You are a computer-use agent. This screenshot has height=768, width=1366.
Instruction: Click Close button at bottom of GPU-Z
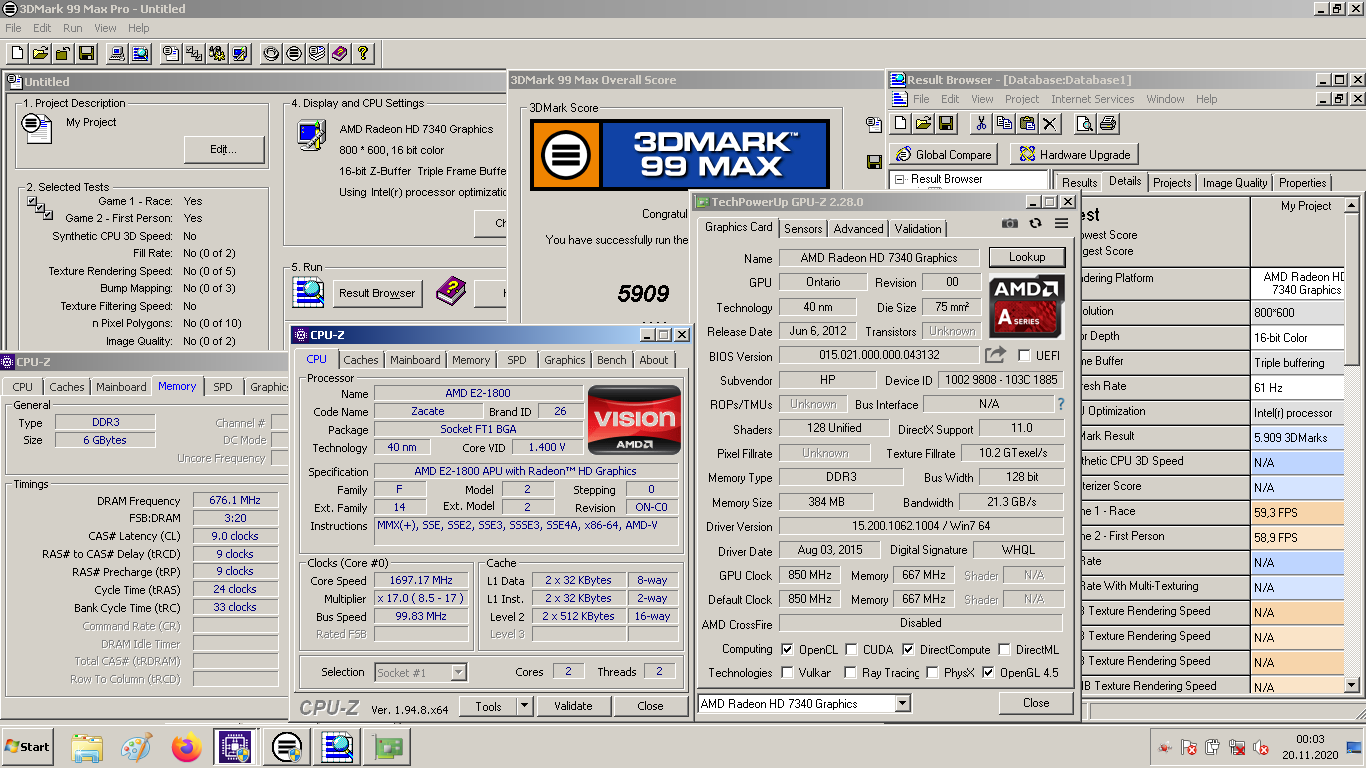click(1036, 703)
